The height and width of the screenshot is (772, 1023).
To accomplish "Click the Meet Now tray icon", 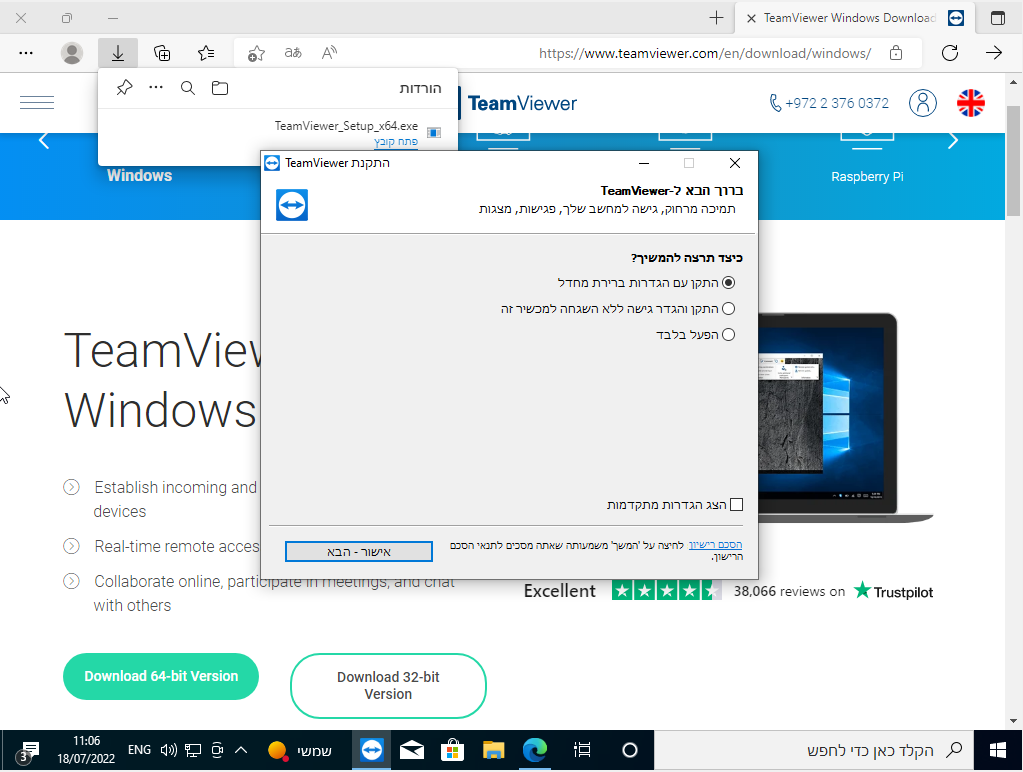I will 217,750.
